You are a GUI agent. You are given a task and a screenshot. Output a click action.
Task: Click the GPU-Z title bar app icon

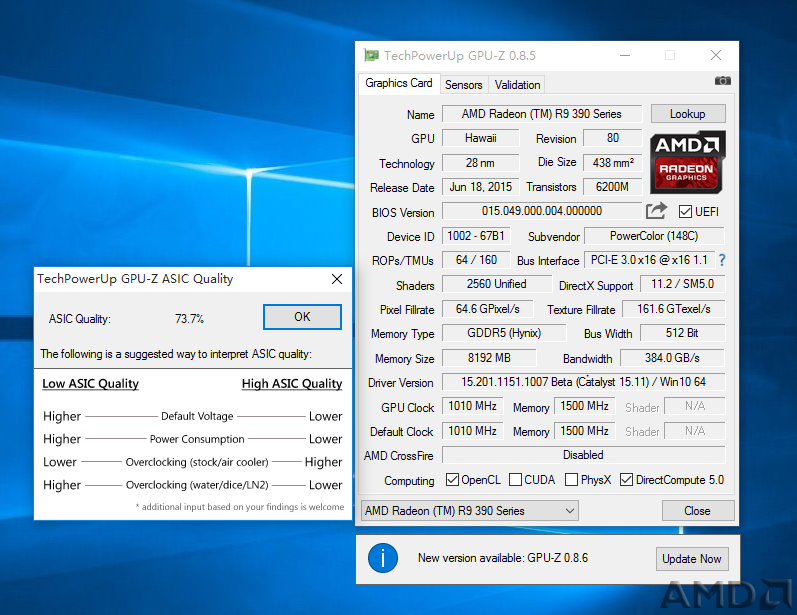(372, 55)
